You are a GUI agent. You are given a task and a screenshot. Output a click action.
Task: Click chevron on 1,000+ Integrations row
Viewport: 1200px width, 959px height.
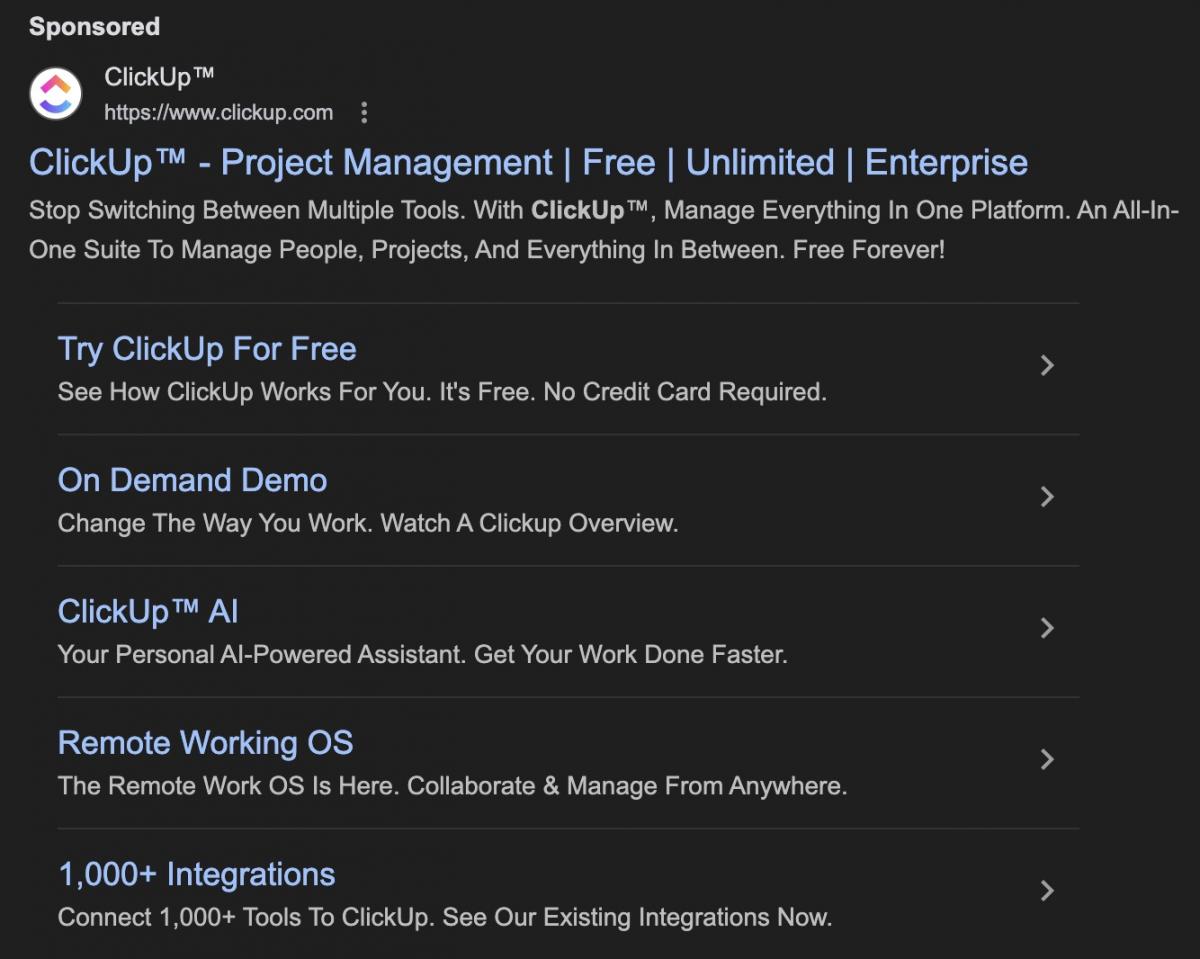(x=1047, y=890)
